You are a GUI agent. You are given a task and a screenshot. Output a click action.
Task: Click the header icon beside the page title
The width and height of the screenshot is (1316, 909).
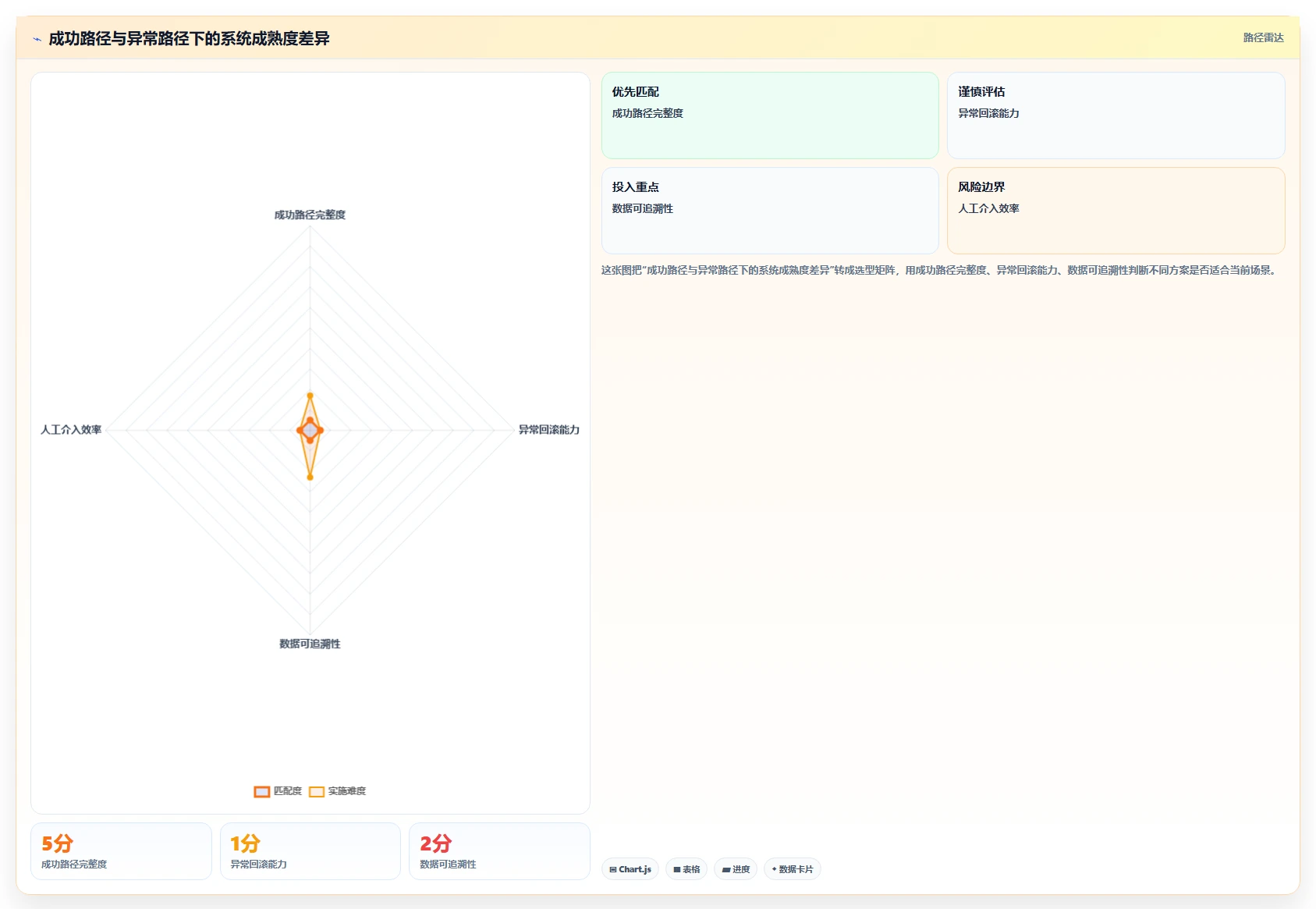37,39
